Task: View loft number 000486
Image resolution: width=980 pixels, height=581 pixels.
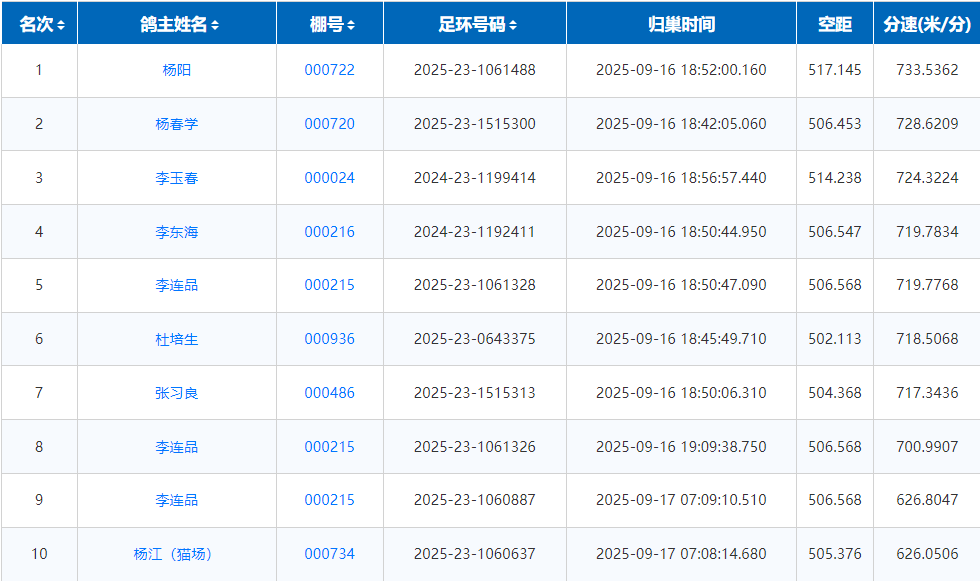Action: (x=329, y=393)
